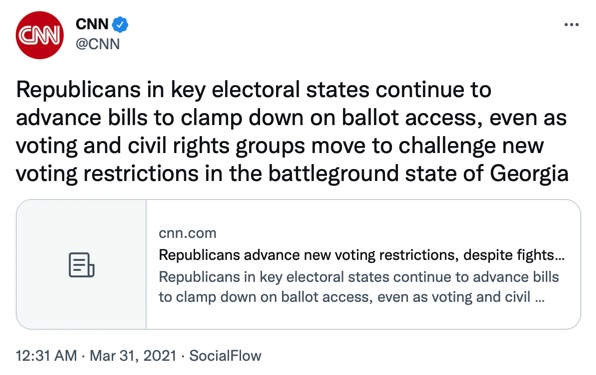Image resolution: width=596 pixels, height=375 pixels.
Task: Click tweet line starting 'Republicans in key electoral'
Action: pos(254,91)
